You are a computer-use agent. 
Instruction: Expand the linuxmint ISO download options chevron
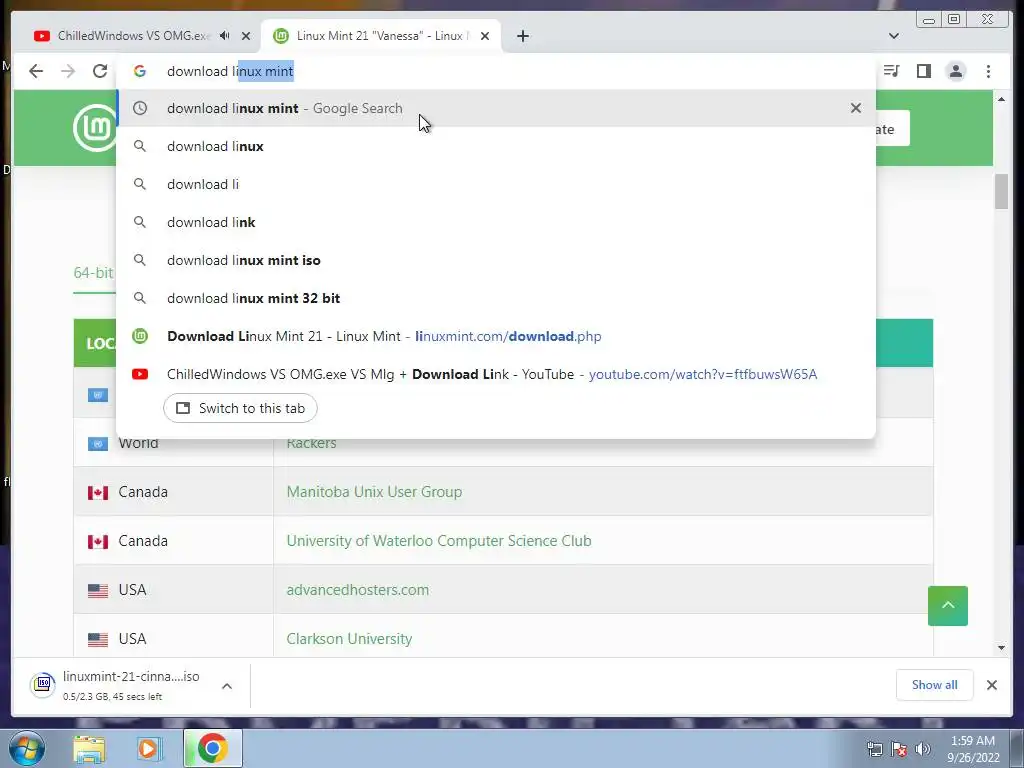[x=227, y=686]
